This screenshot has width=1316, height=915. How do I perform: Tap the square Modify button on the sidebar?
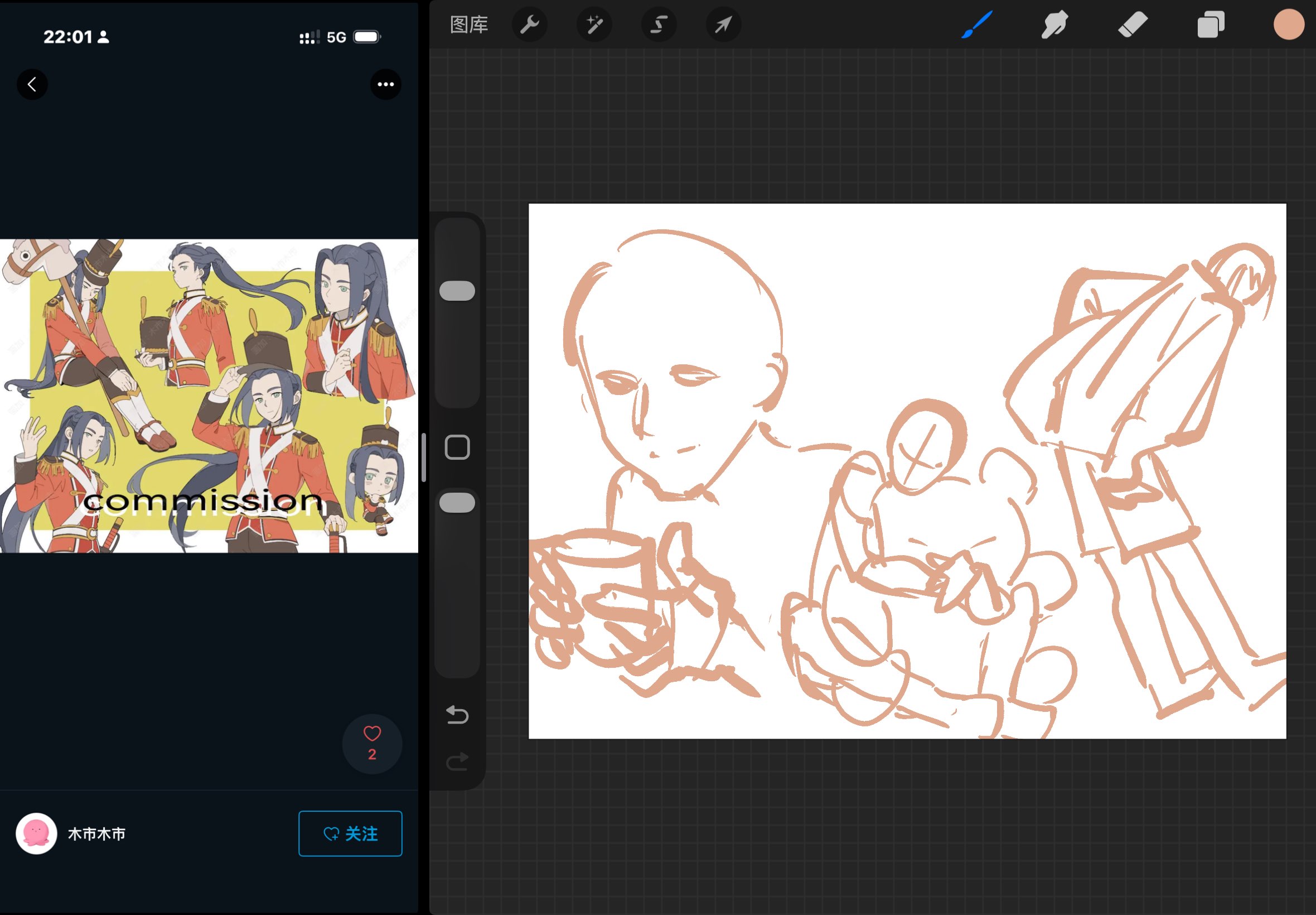pyautogui.click(x=457, y=447)
